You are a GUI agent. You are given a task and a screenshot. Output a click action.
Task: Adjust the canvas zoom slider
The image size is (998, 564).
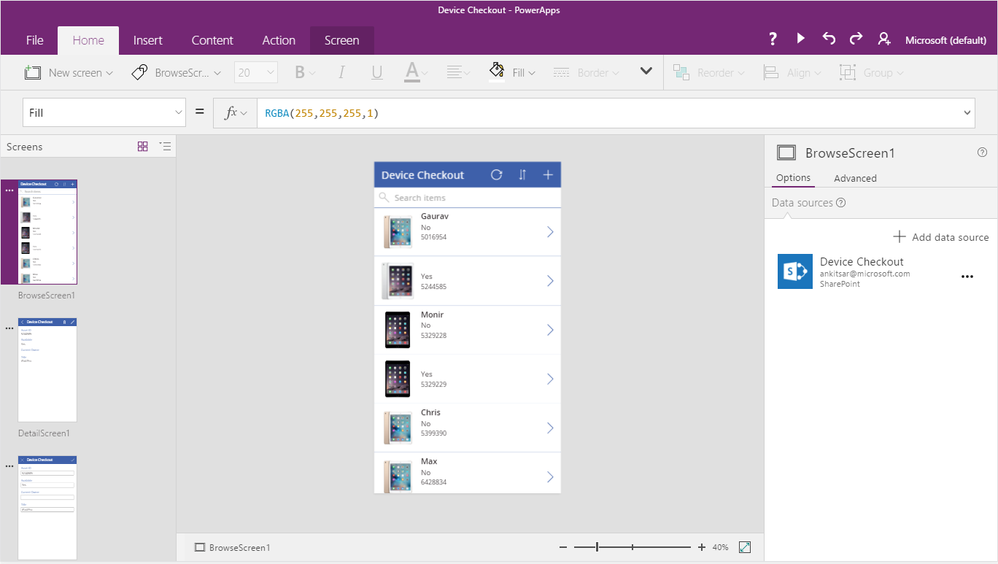pyautogui.click(x=632, y=547)
